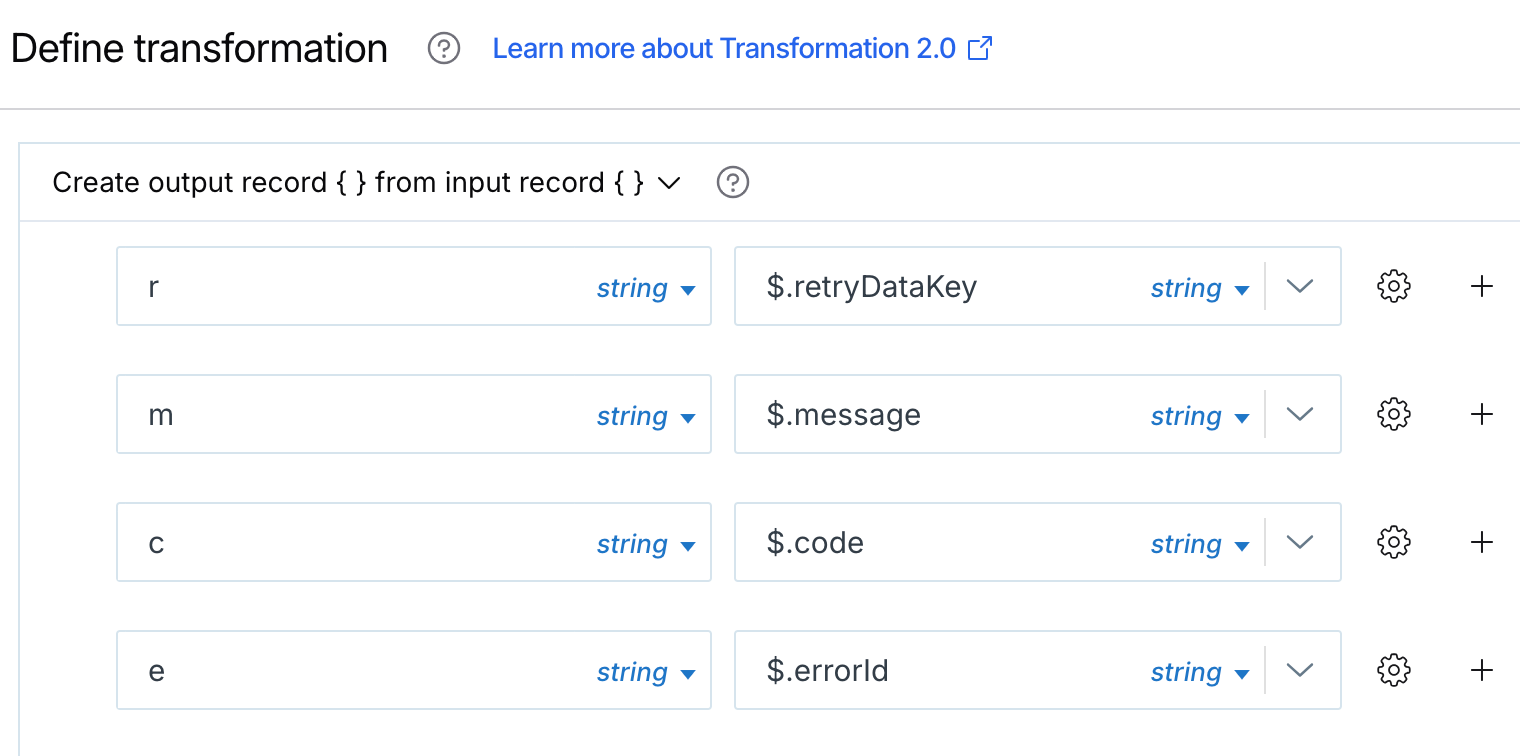Open settings gear for the retryDataKey mapping row
The height and width of the screenshot is (756, 1520).
point(1393,286)
